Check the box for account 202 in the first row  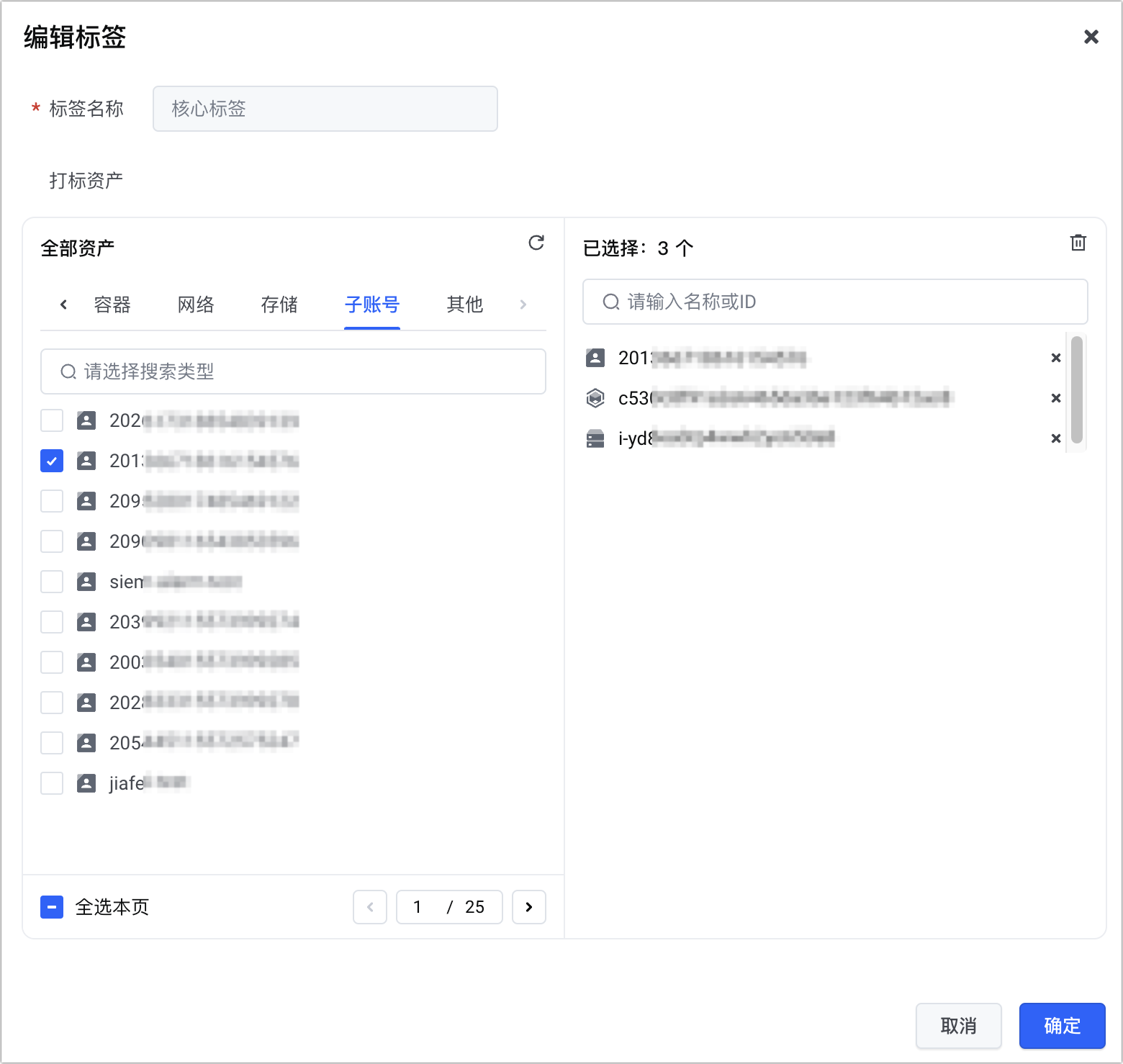click(52, 420)
